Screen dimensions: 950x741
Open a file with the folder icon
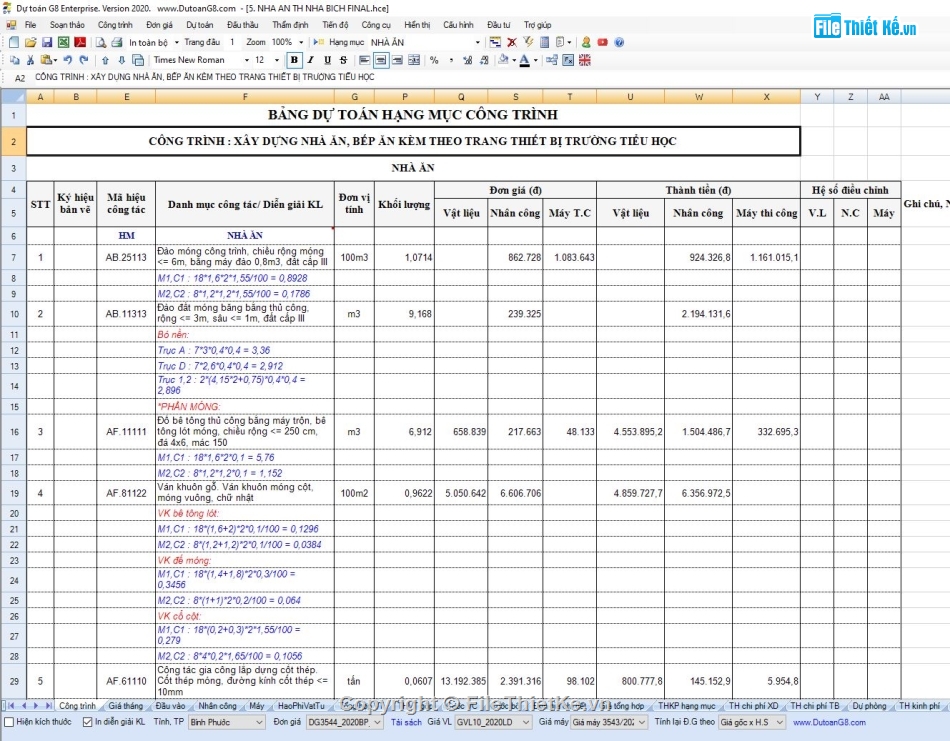31,42
